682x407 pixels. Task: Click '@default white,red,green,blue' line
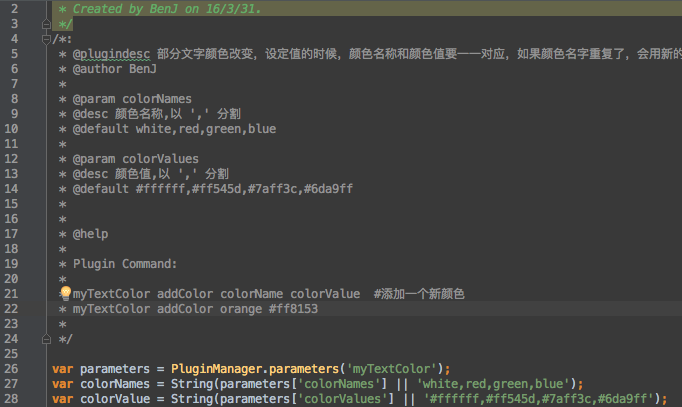pos(174,129)
